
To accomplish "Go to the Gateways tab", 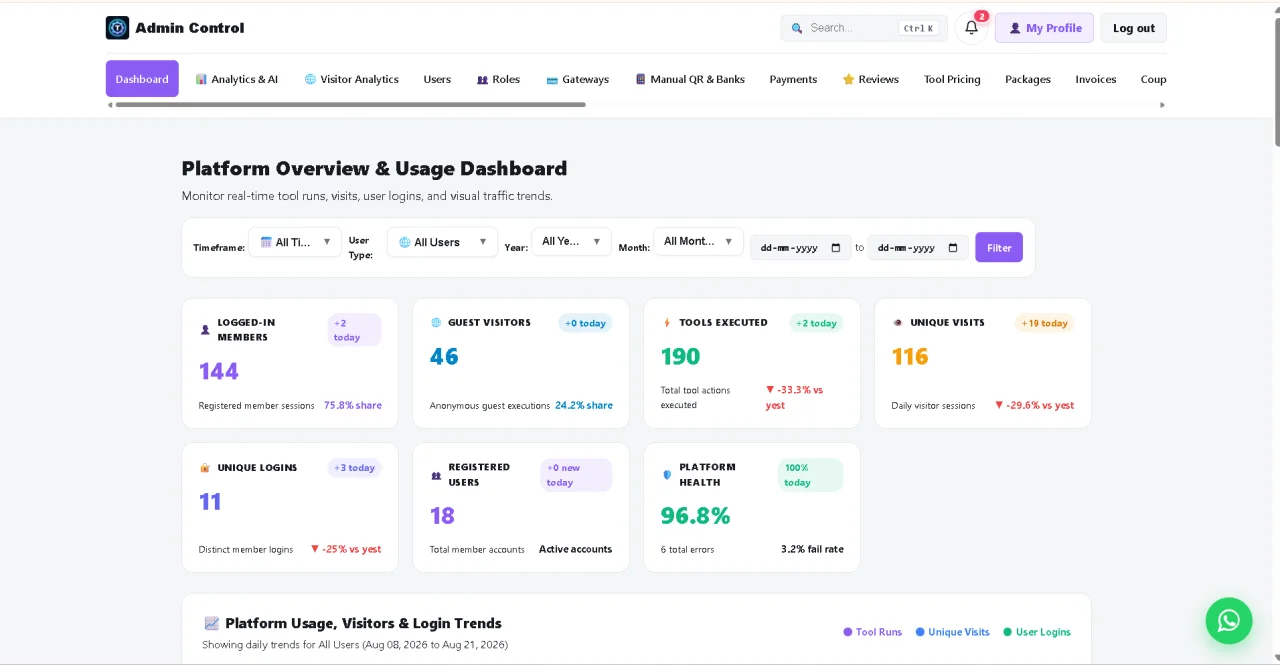I will coord(577,79).
